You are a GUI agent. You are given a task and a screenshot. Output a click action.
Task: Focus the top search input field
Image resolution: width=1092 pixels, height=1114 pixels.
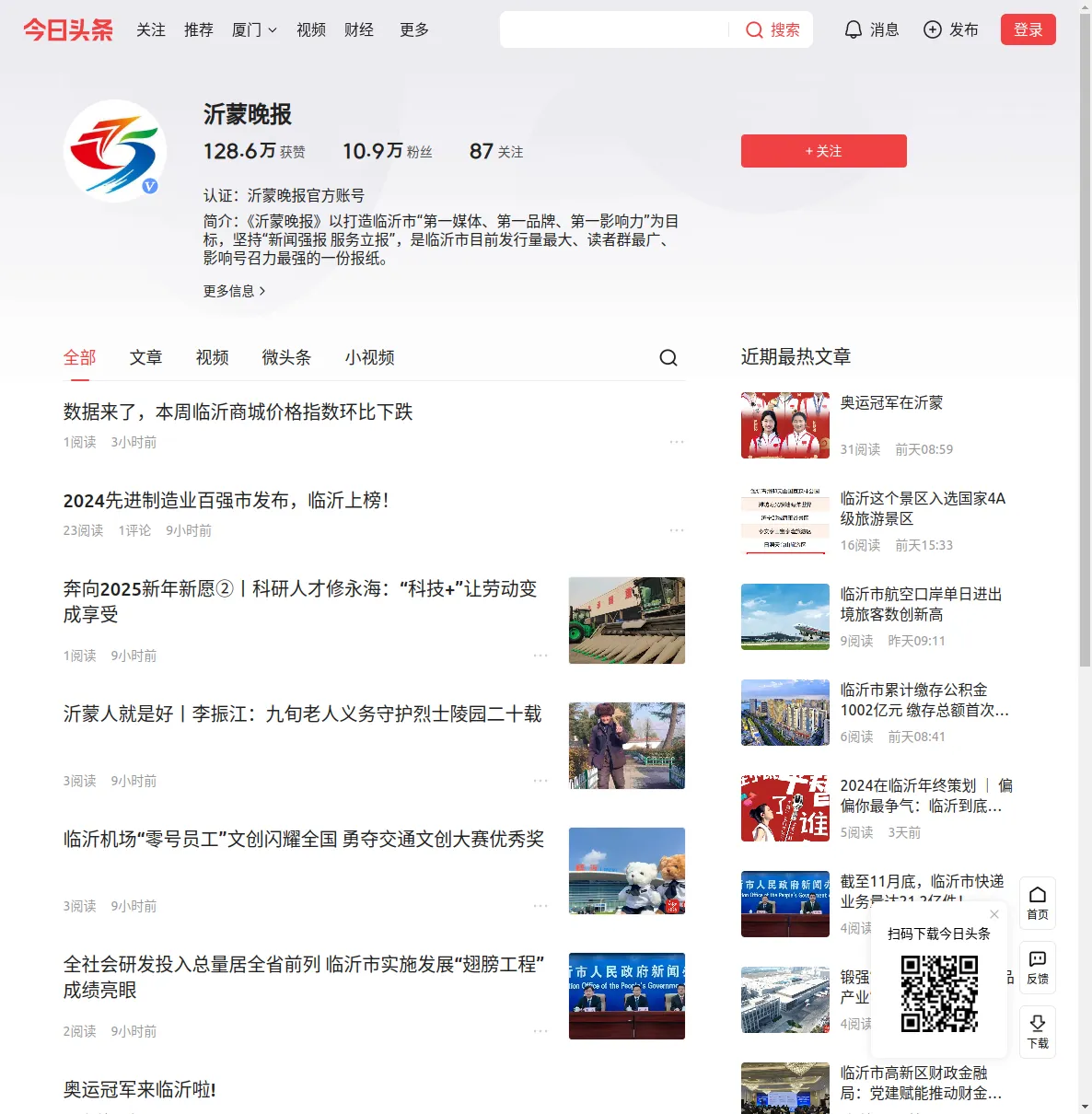coord(615,29)
